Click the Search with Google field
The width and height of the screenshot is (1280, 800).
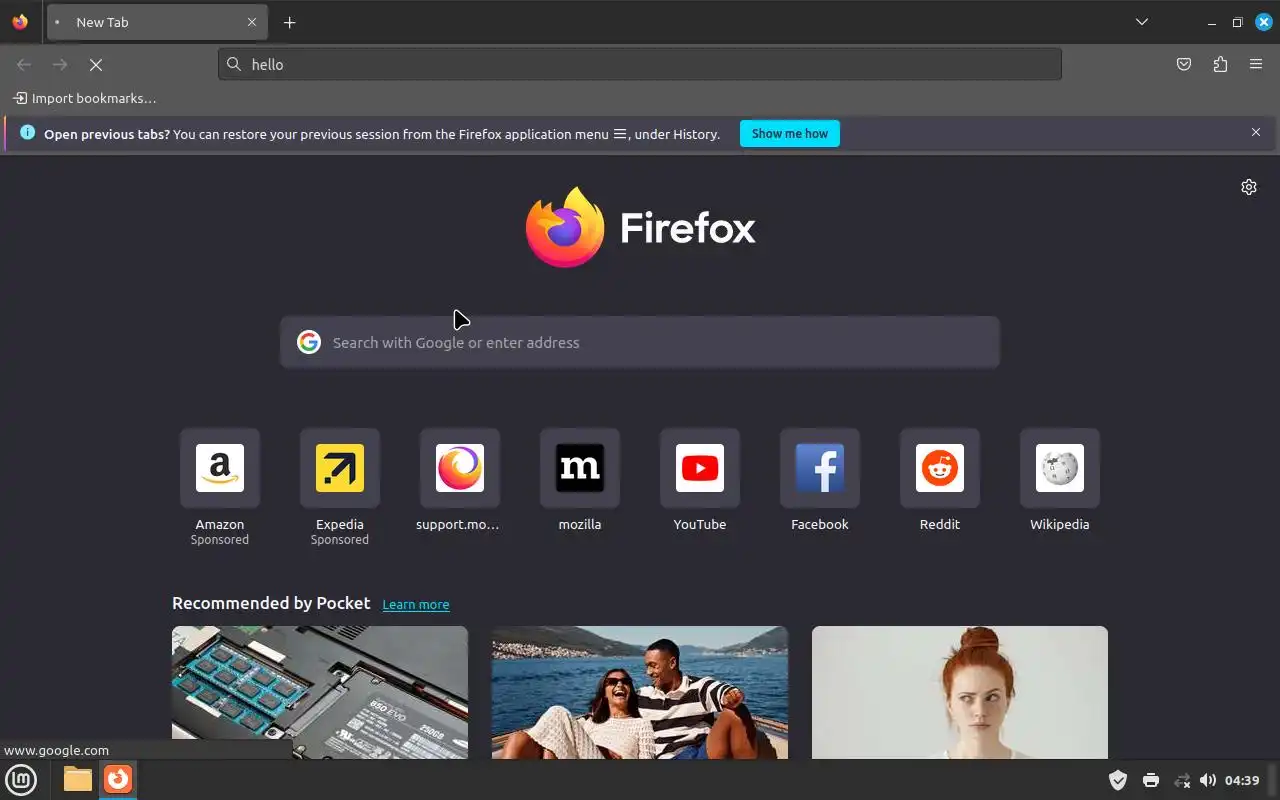click(x=640, y=342)
